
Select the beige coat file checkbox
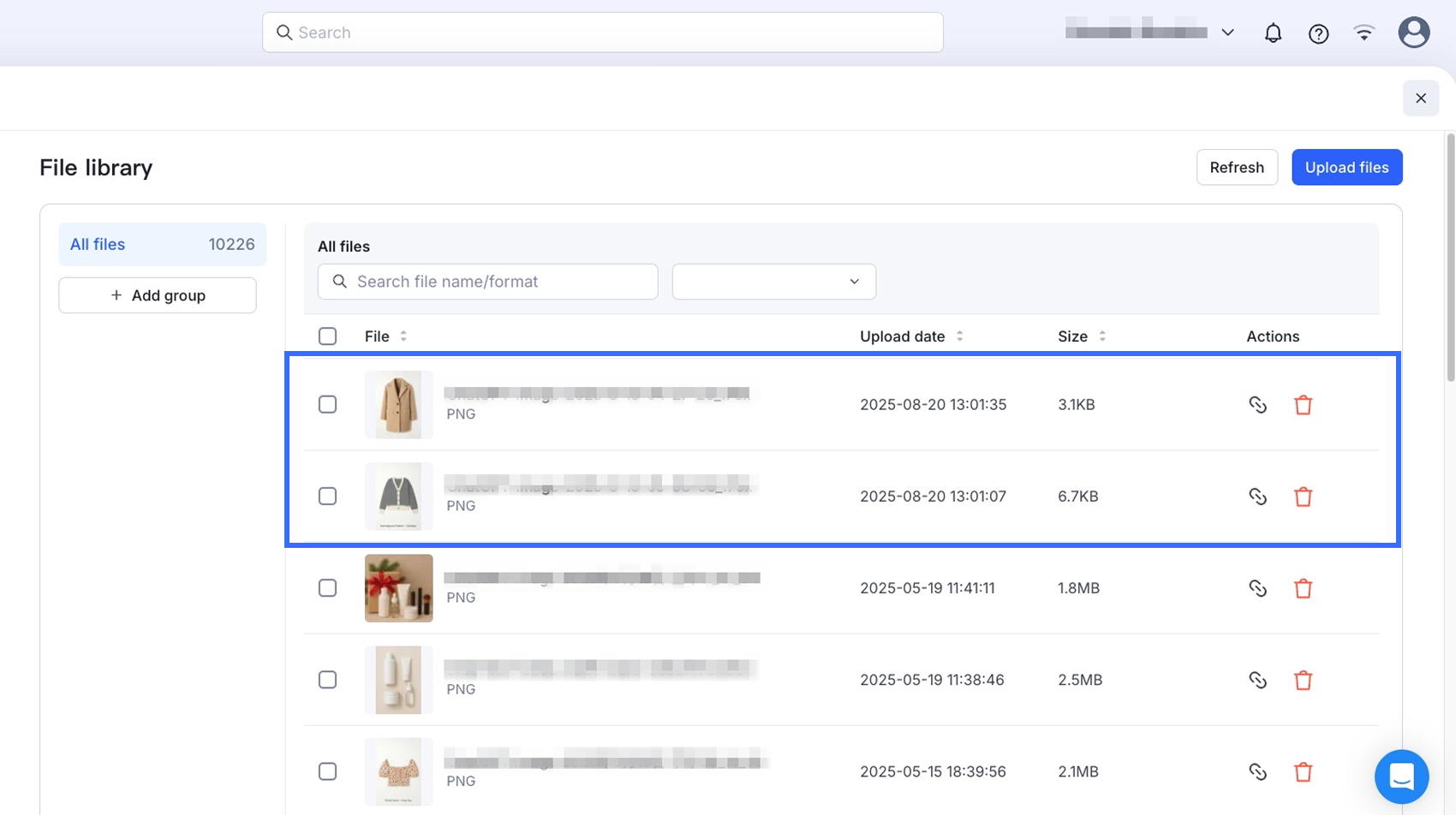327,405
